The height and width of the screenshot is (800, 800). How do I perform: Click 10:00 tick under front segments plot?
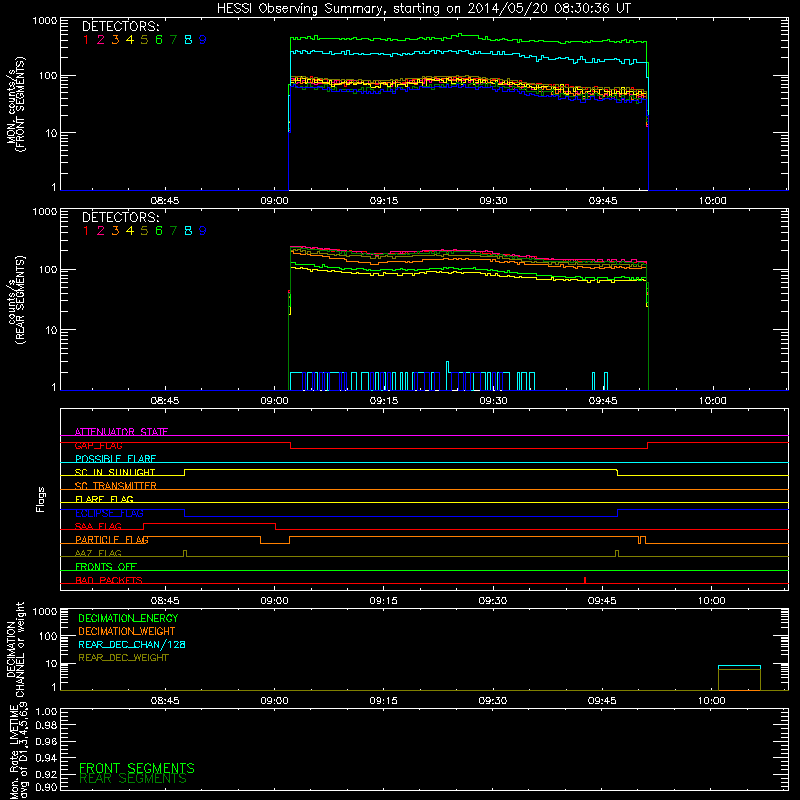coord(712,201)
